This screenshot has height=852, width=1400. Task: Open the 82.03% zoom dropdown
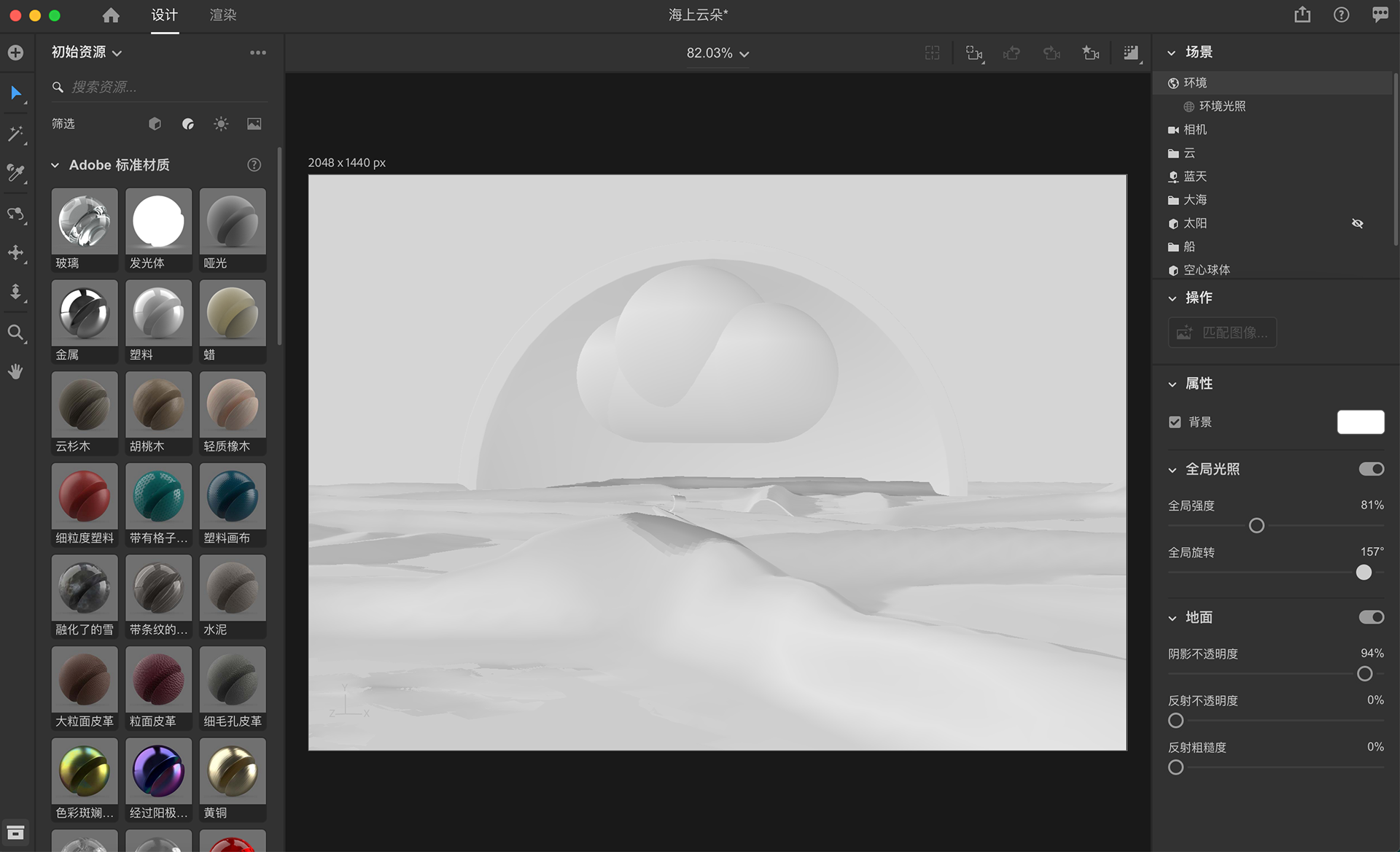click(x=717, y=53)
